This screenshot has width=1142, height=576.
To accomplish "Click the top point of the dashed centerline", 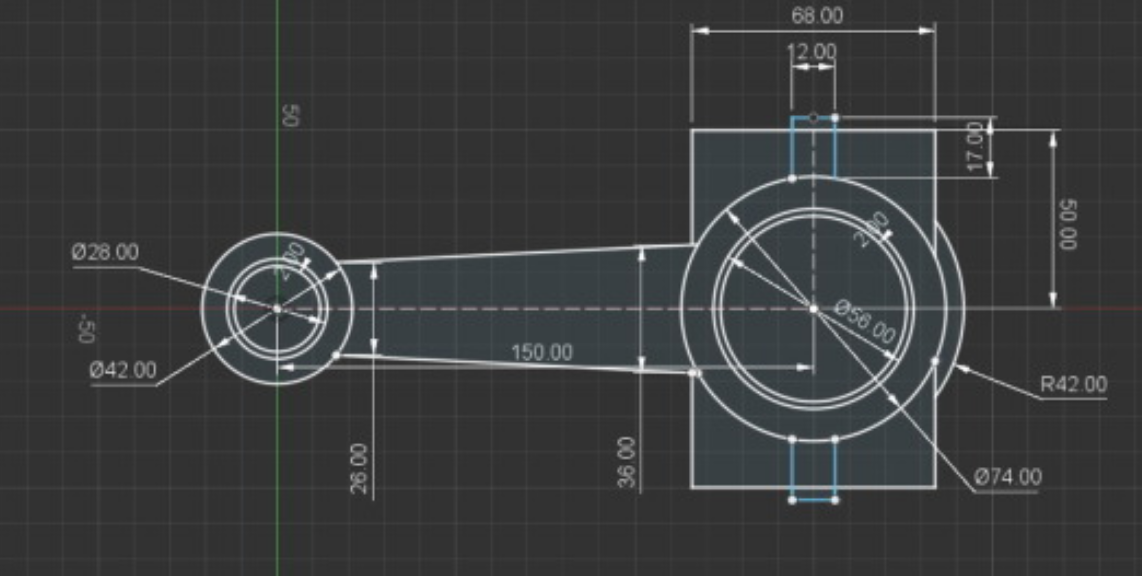I will [x=813, y=118].
